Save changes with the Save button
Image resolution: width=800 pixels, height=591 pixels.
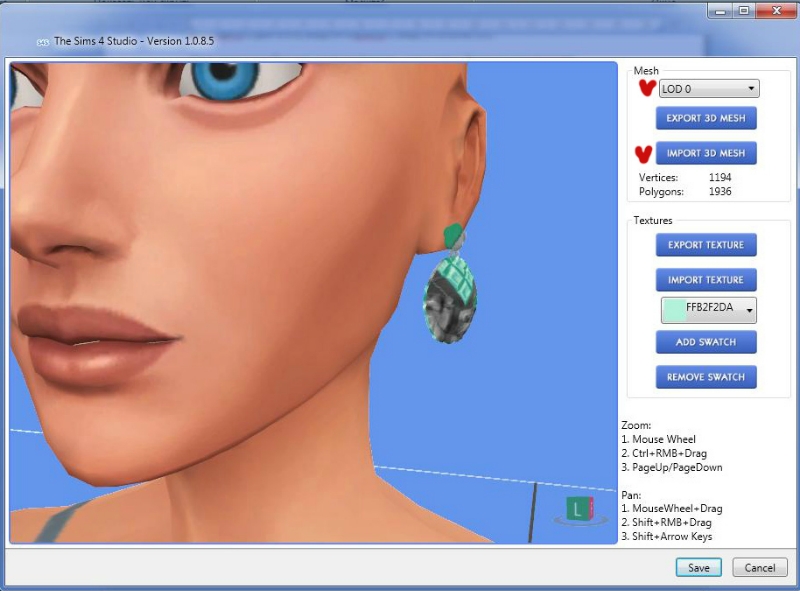(x=698, y=567)
